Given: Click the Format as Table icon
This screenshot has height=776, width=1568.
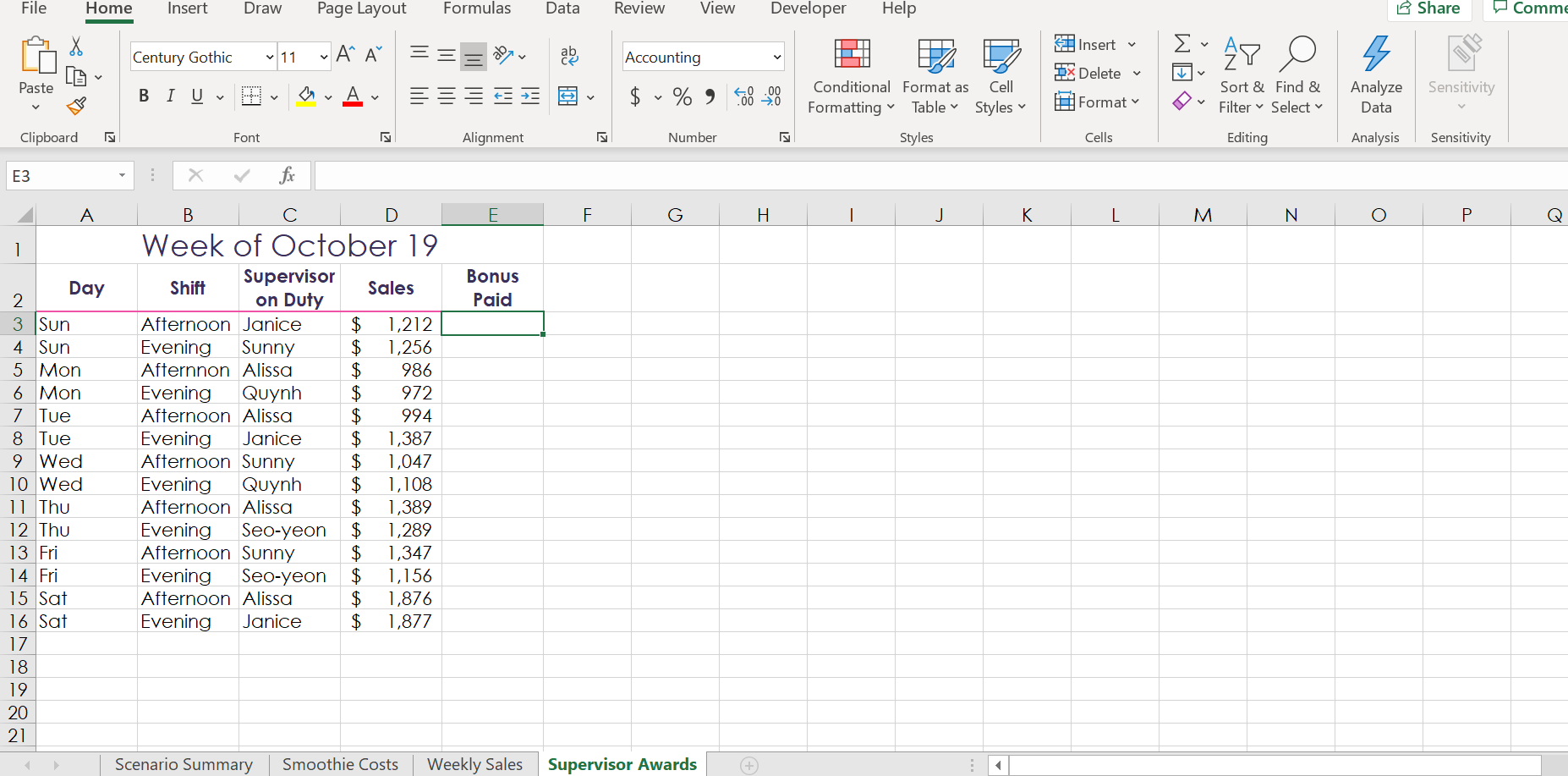Looking at the screenshot, I should 934,74.
